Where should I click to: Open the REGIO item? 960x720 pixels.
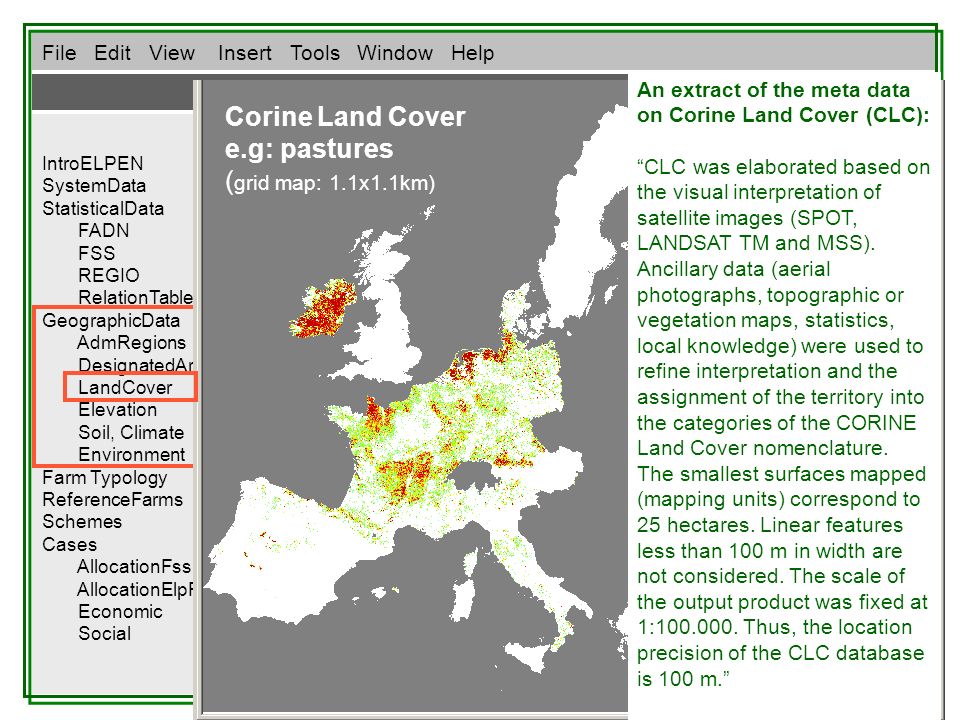[x=108, y=276]
